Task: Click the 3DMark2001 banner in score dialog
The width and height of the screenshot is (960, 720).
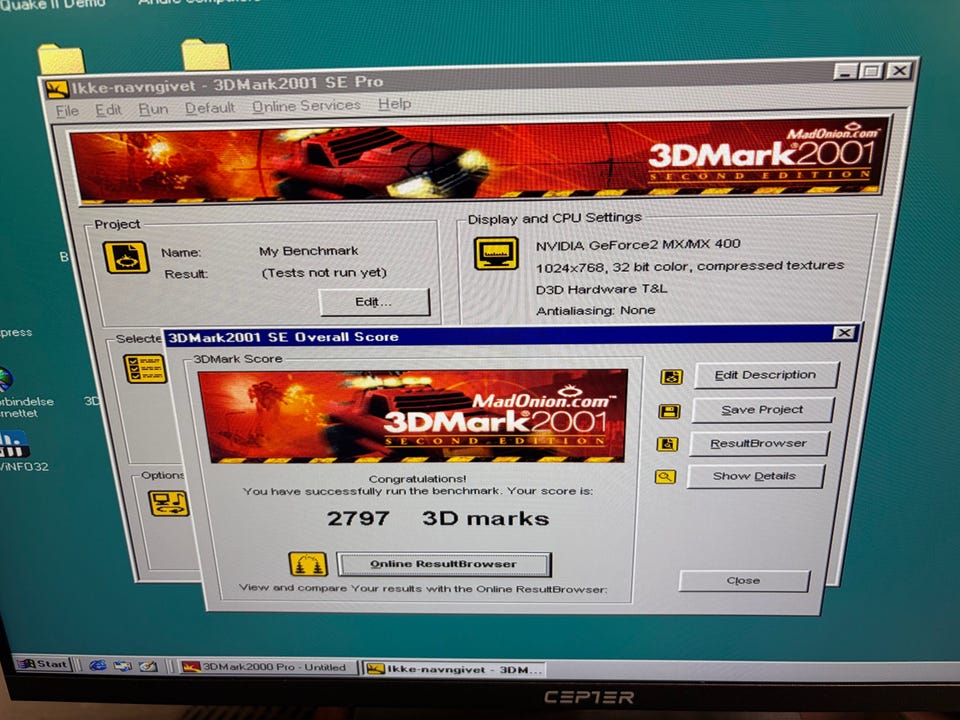Action: 413,416
